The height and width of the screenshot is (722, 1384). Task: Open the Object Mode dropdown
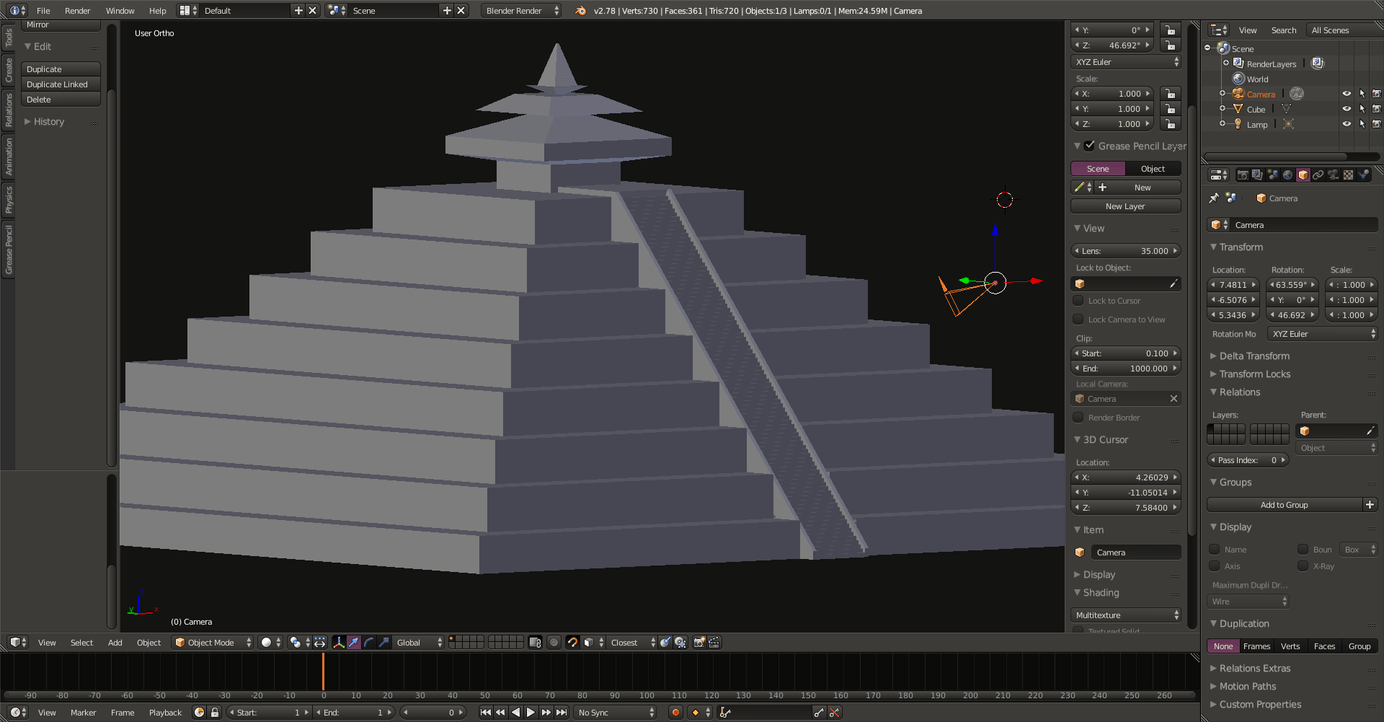click(x=212, y=642)
